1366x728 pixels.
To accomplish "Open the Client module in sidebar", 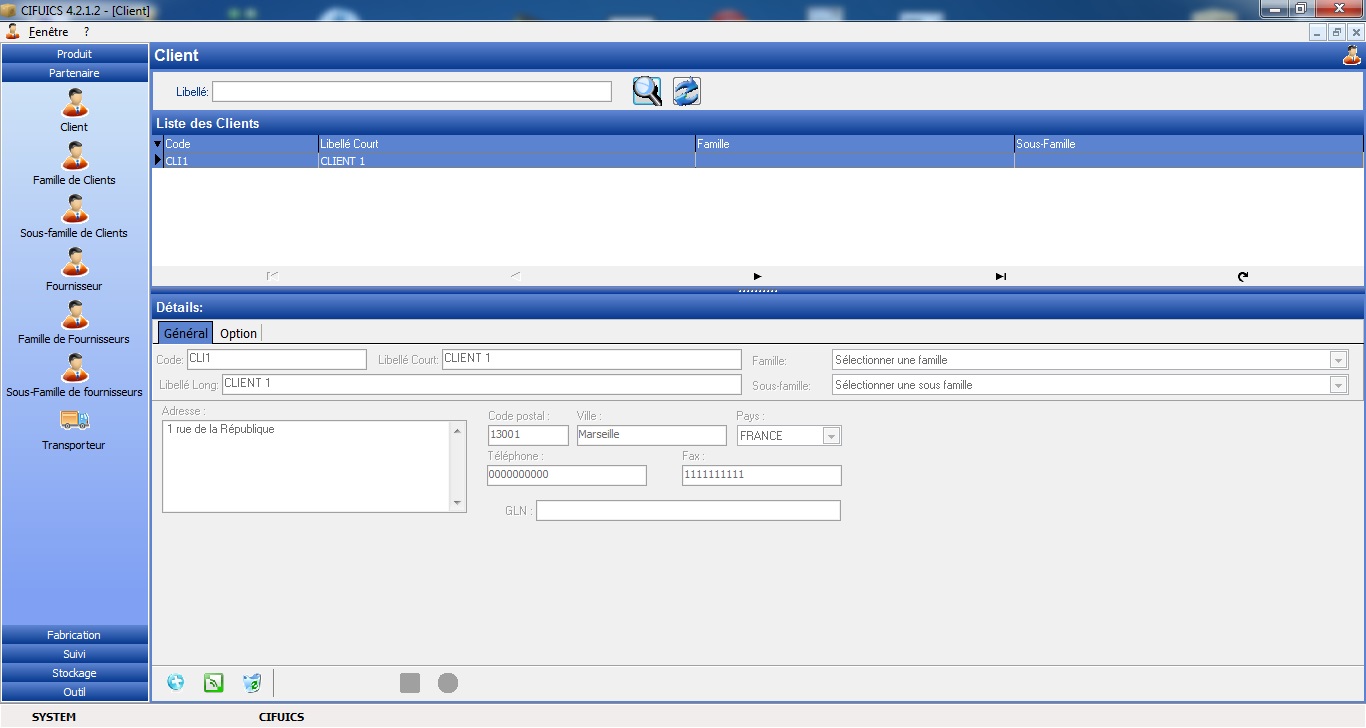I will click(74, 103).
